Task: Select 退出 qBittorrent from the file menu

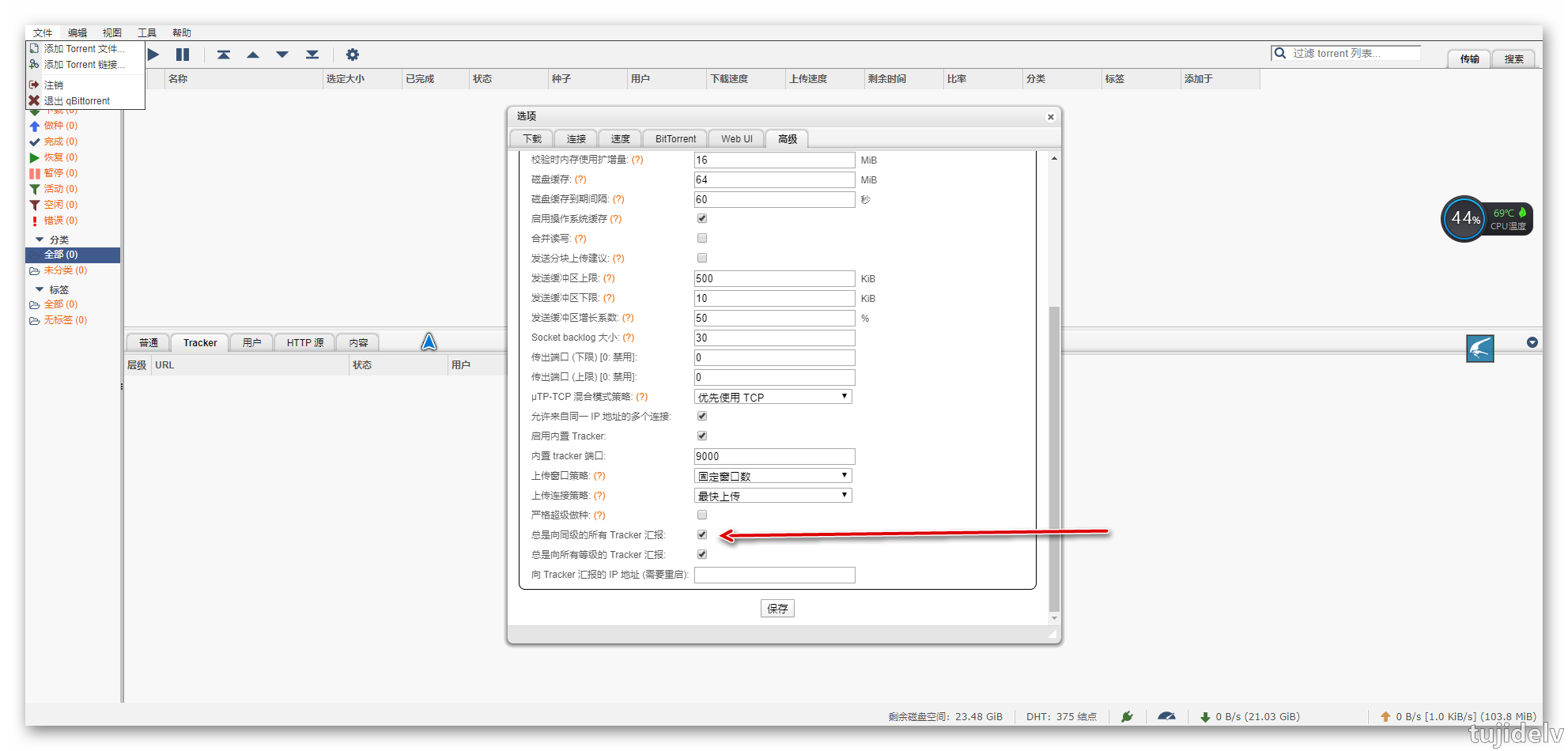Action: coord(77,101)
